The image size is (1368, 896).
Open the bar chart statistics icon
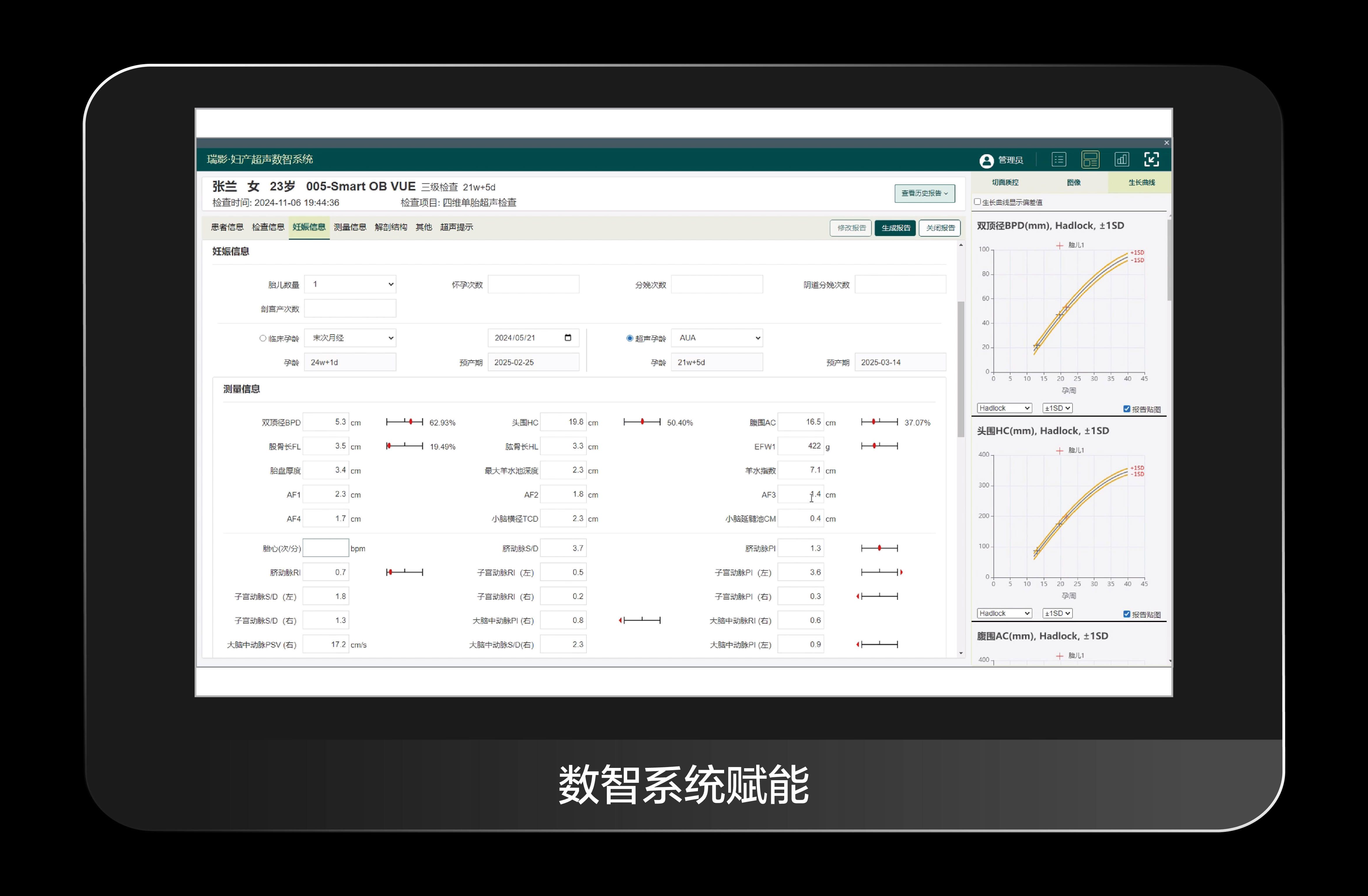point(1121,159)
